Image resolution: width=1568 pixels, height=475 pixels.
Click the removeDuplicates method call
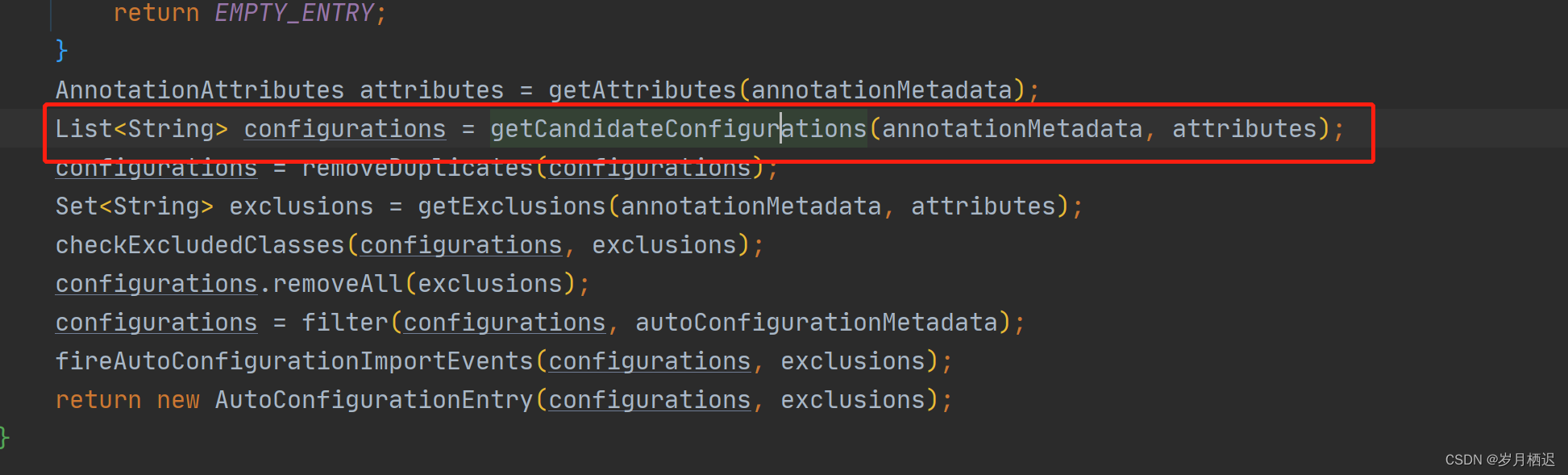(418, 168)
